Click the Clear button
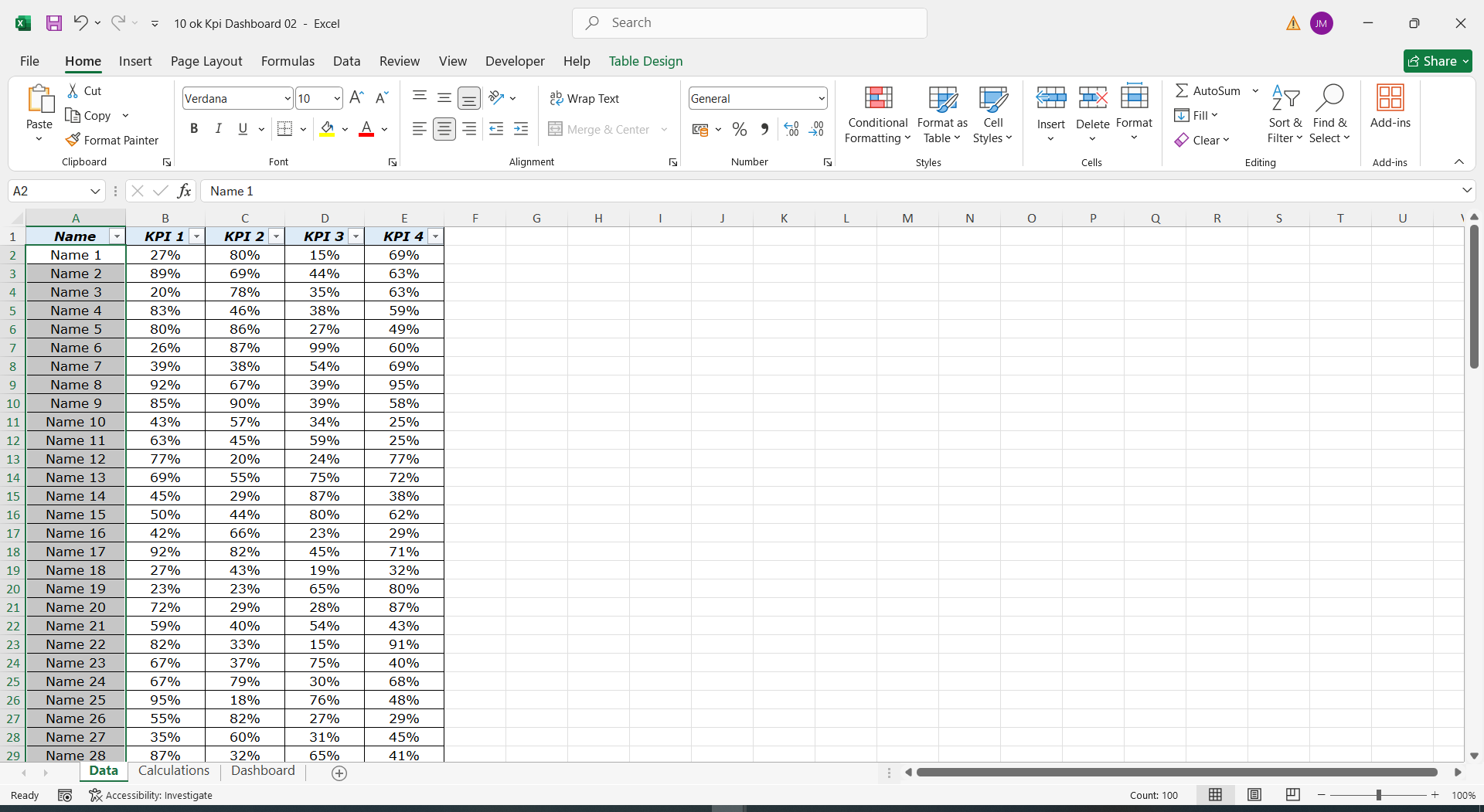Image resolution: width=1484 pixels, height=812 pixels. point(1202,140)
